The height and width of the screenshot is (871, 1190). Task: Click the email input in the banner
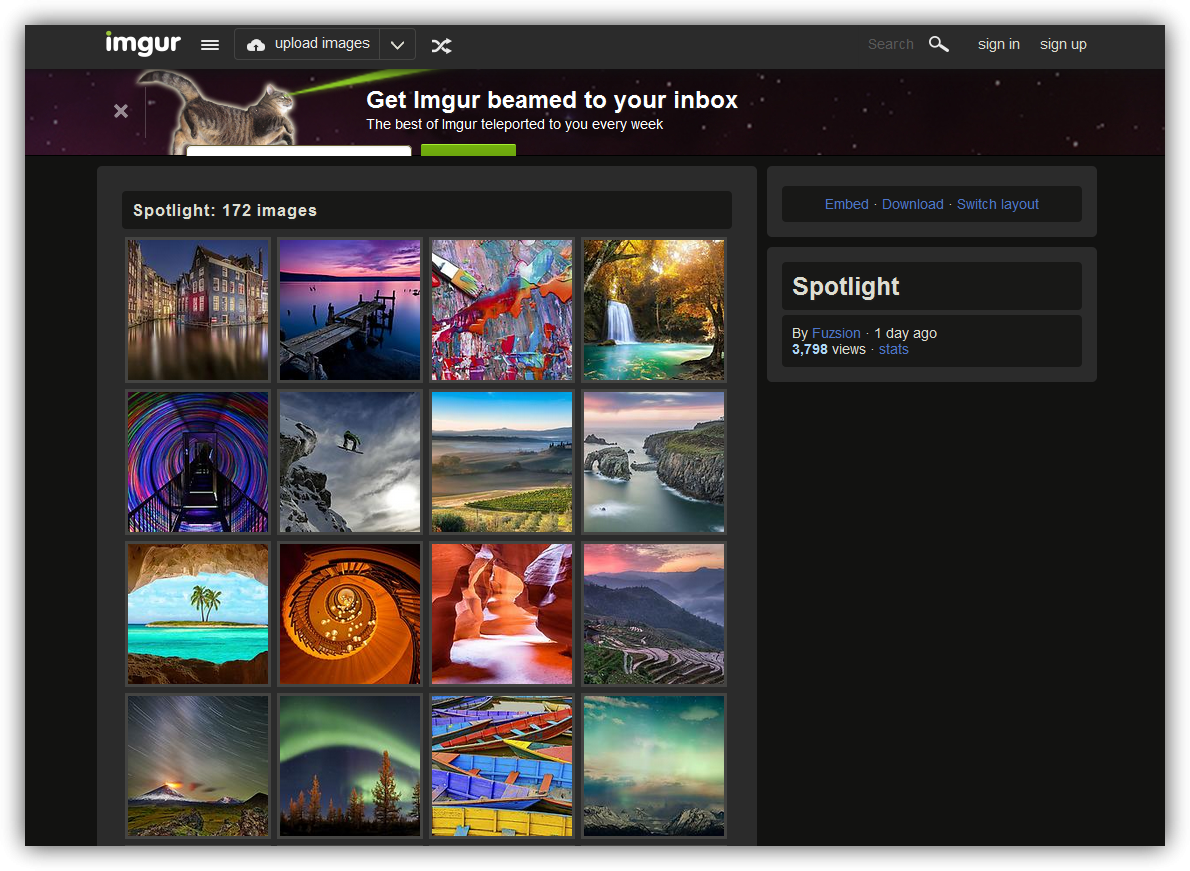click(x=299, y=150)
